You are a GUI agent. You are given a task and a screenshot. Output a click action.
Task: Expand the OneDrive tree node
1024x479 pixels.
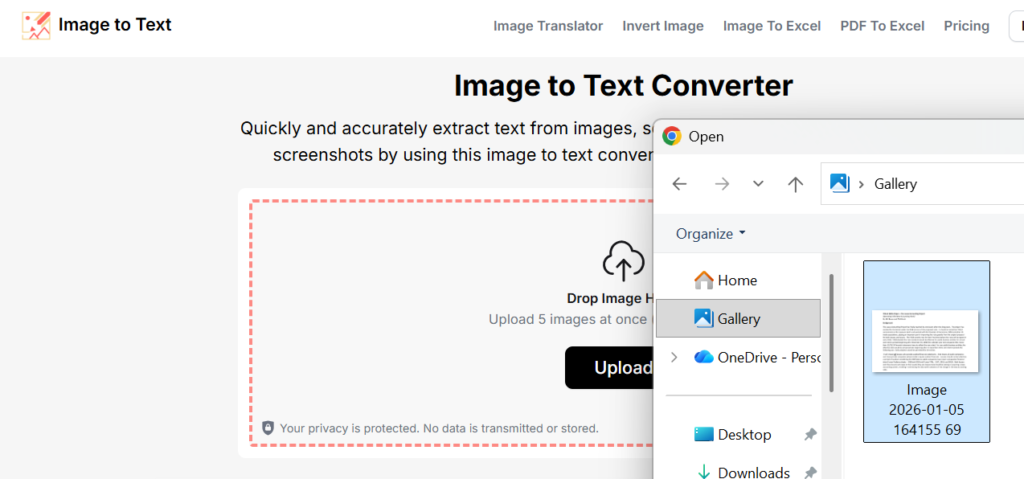(x=675, y=357)
